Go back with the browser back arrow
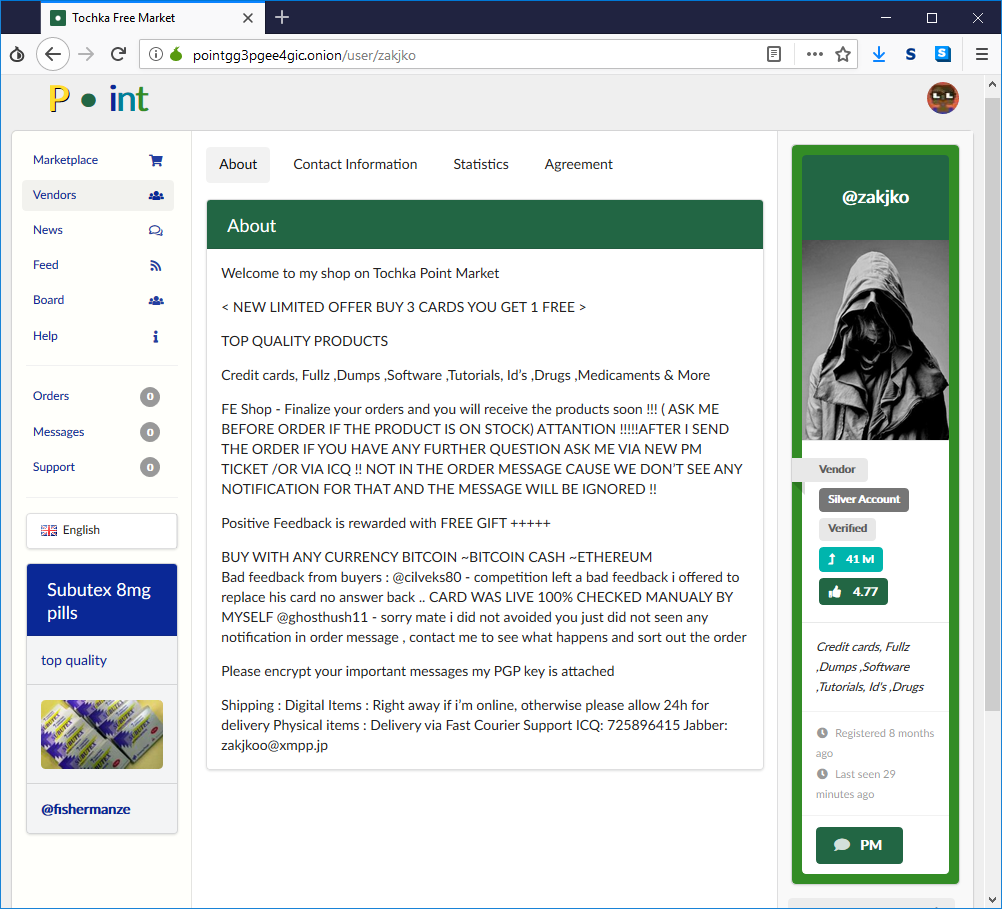1002x909 pixels. click(53, 54)
